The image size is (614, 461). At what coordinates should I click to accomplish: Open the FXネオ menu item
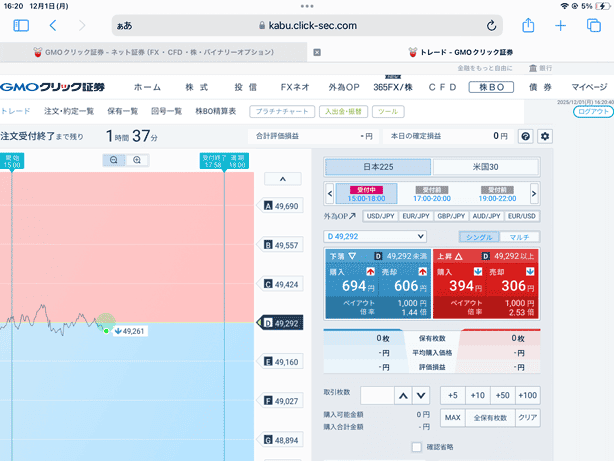295,87
